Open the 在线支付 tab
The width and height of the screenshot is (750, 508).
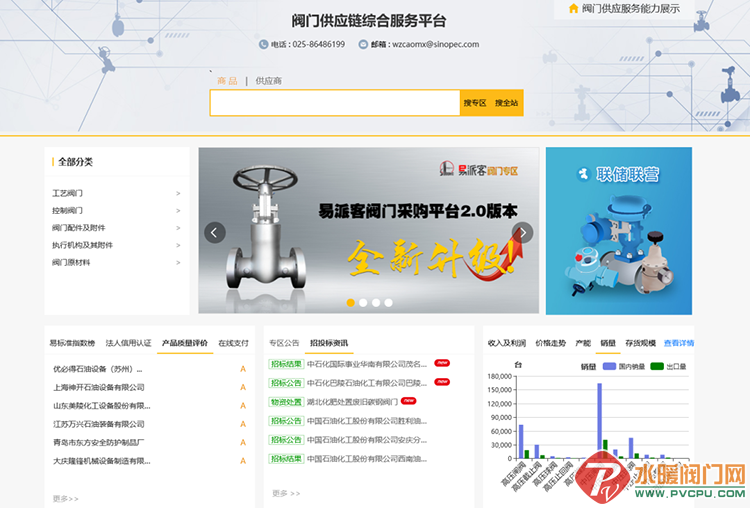click(x=233, y=343)
